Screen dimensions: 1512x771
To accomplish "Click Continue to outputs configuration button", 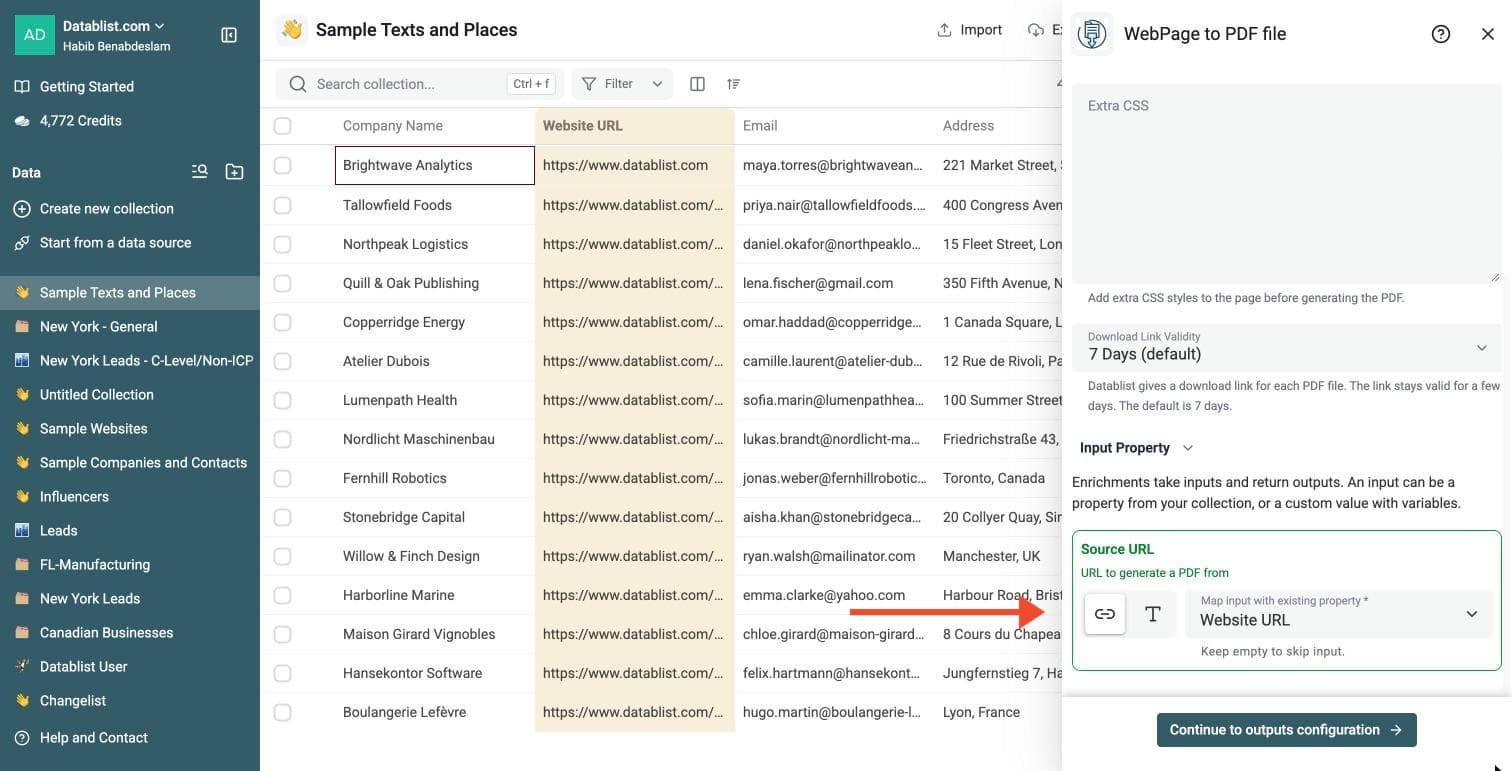I will (x=1286, y=730).
